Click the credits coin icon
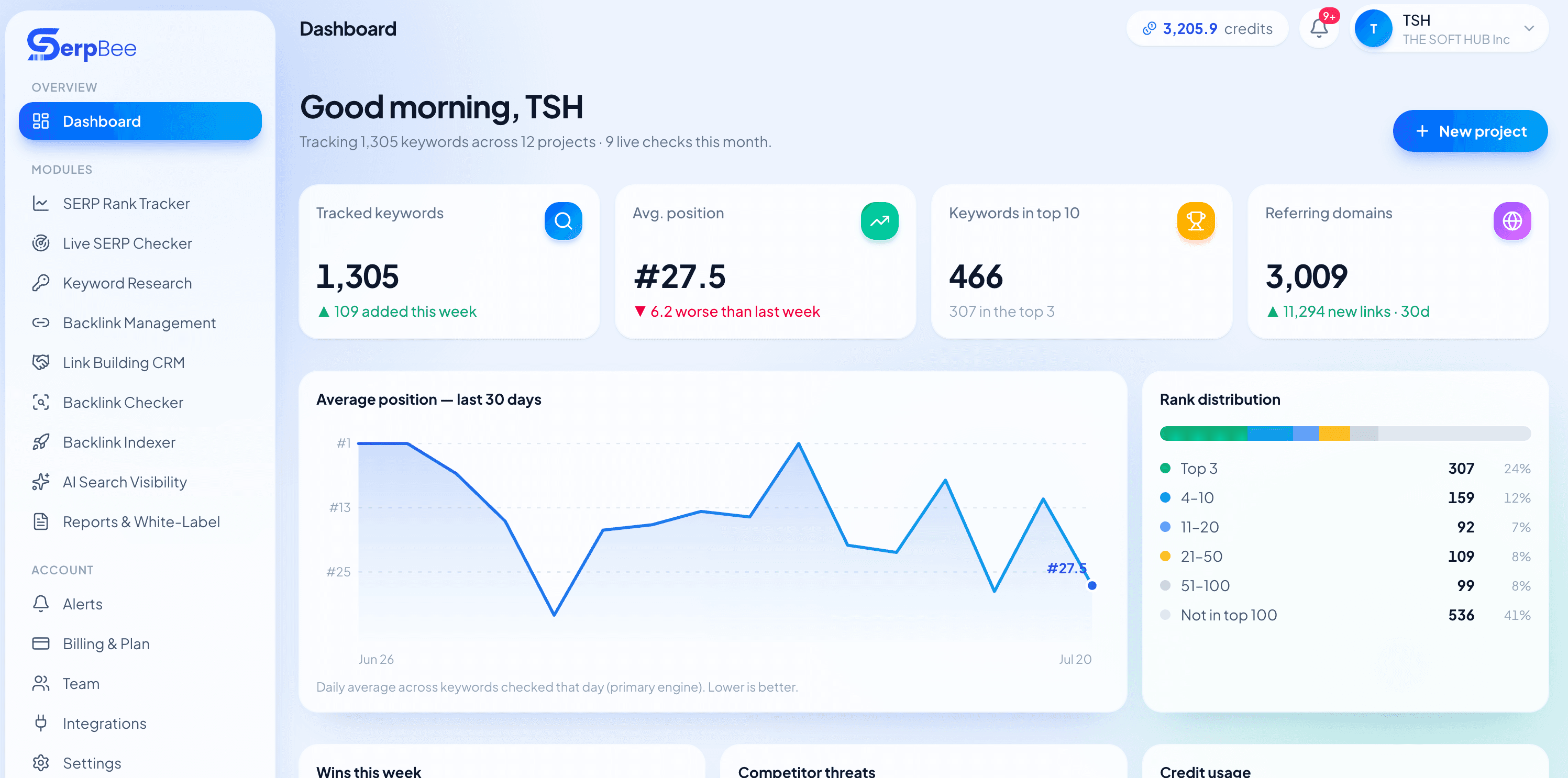1568x778 pixels. pos(1149,29)
